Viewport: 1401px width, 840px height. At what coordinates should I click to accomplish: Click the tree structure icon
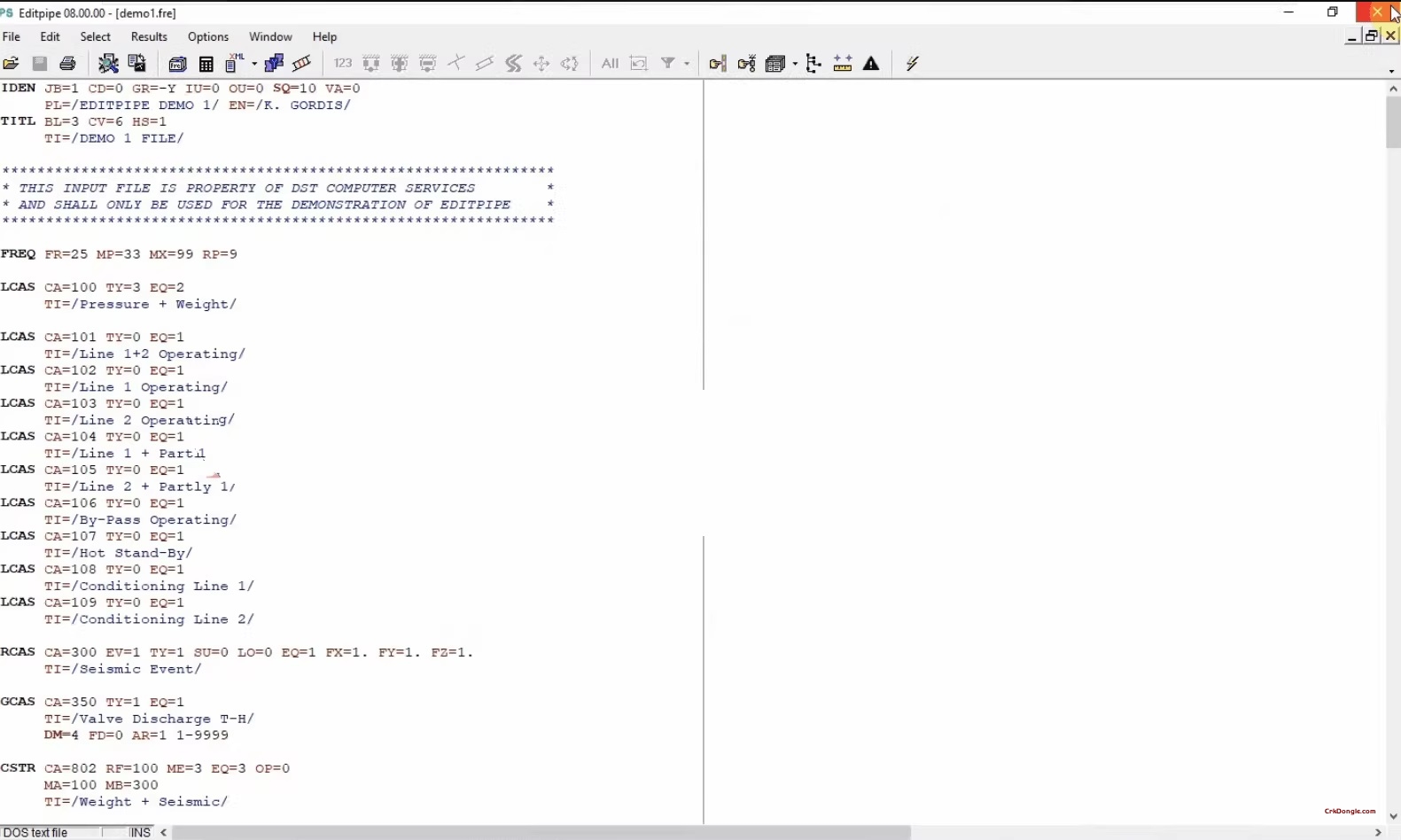(x=813, y=63)
